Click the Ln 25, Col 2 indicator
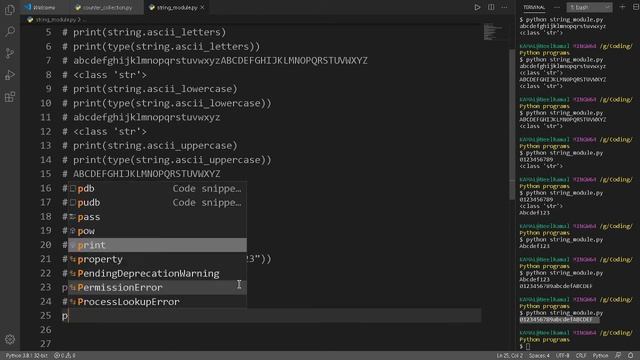 click(x=509, y=356)
